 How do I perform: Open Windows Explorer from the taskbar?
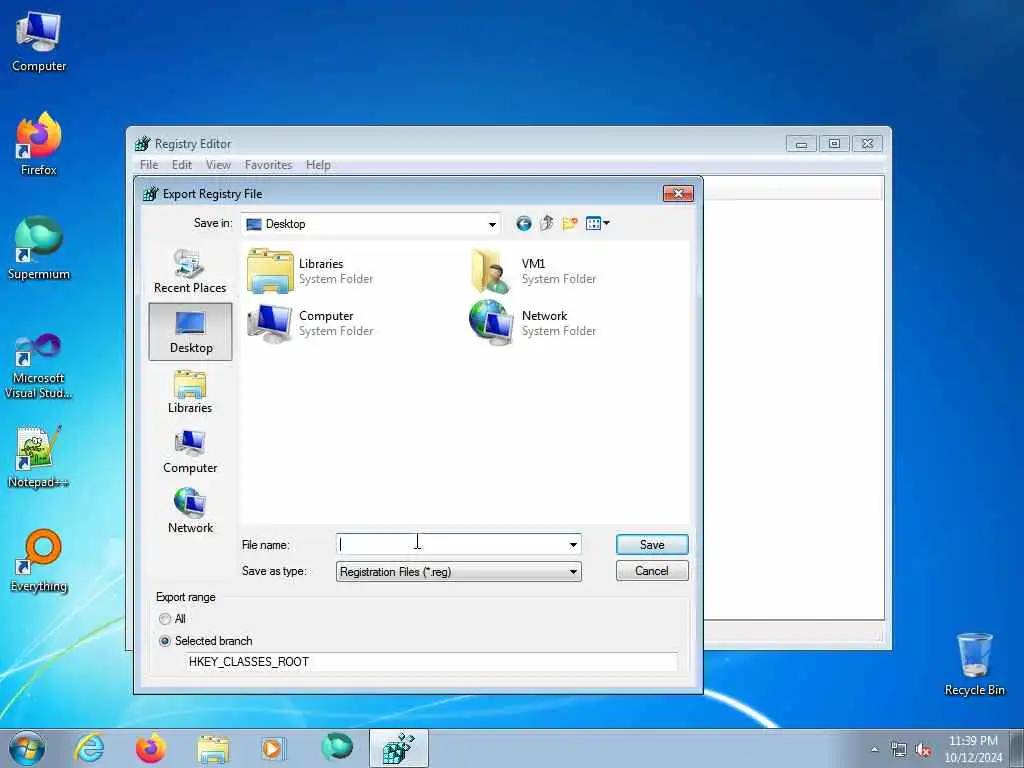(x=213, y=748)
